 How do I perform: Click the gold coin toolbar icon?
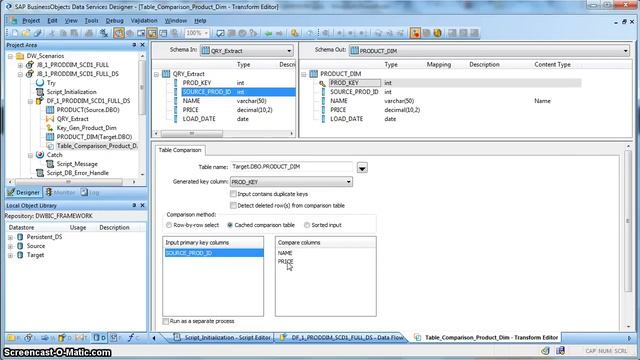click(438, 33)
